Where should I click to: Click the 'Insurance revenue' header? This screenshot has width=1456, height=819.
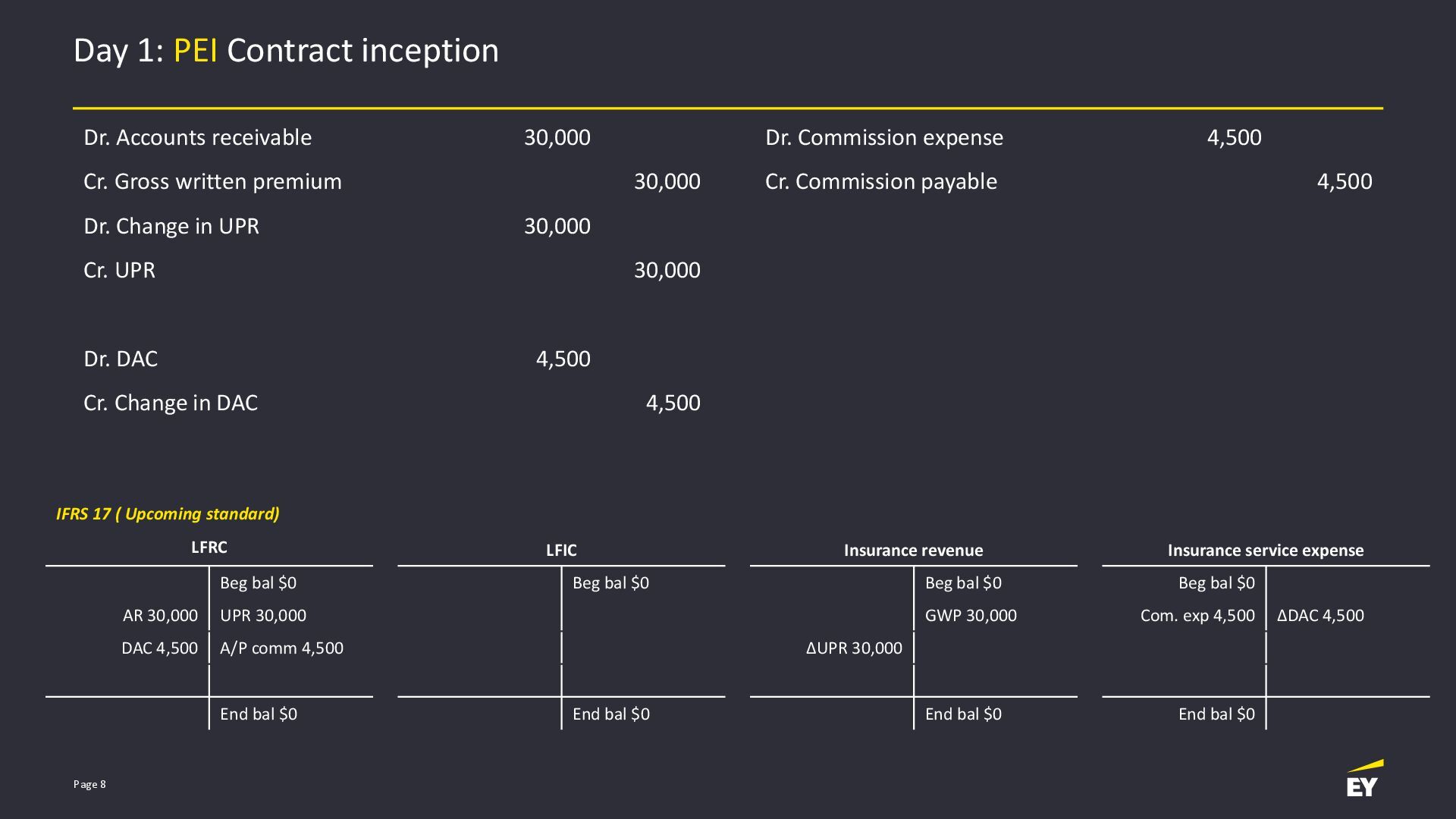(913, 551)
